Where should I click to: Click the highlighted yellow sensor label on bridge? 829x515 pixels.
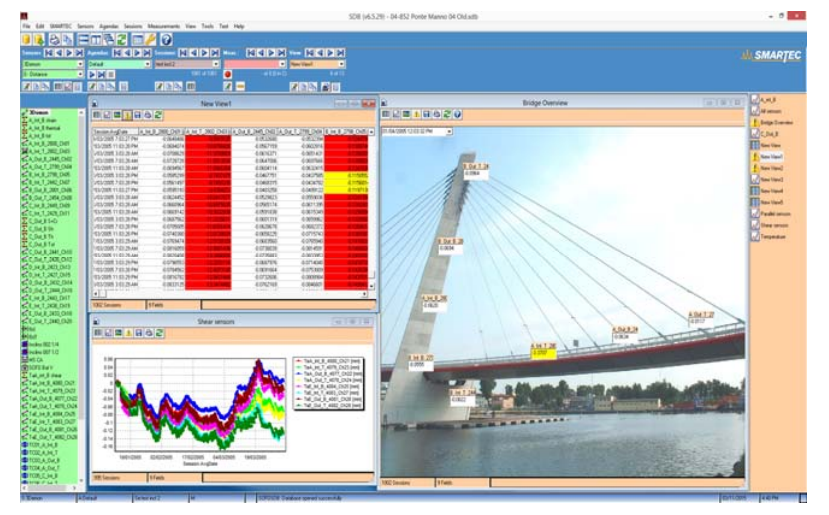tap(542, 351)
